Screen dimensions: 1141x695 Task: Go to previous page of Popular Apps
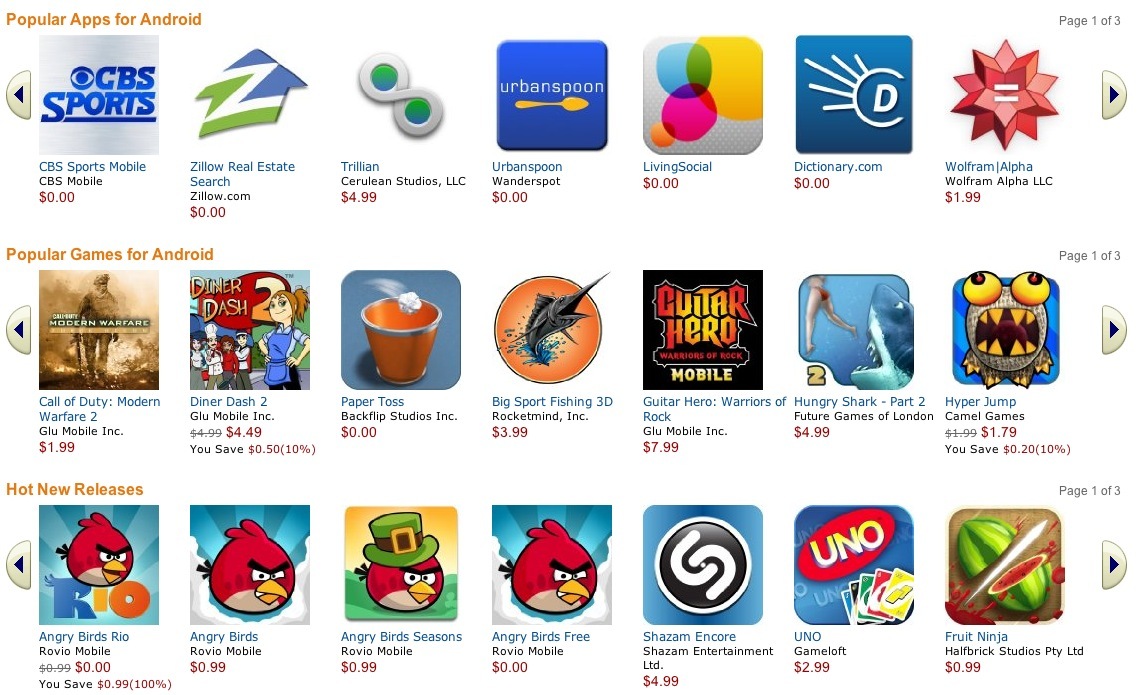coord(19,95)
